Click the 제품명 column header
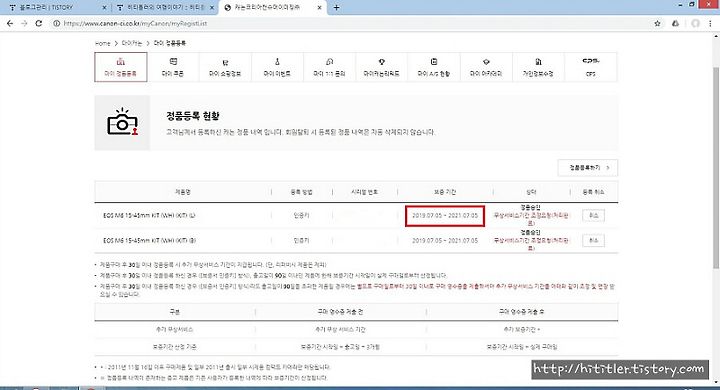720x390 pixels. (182, 192)
